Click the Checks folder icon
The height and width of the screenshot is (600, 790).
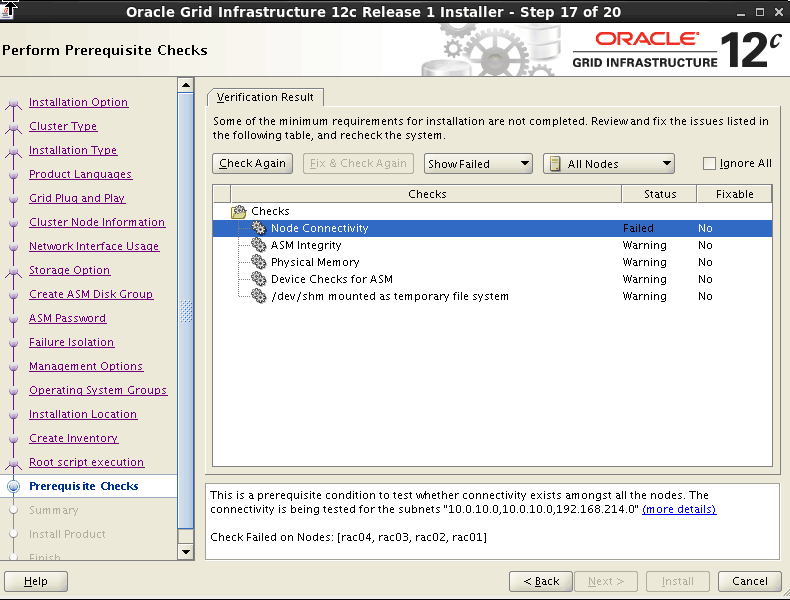pyautogui.click(x=238, y=212)
